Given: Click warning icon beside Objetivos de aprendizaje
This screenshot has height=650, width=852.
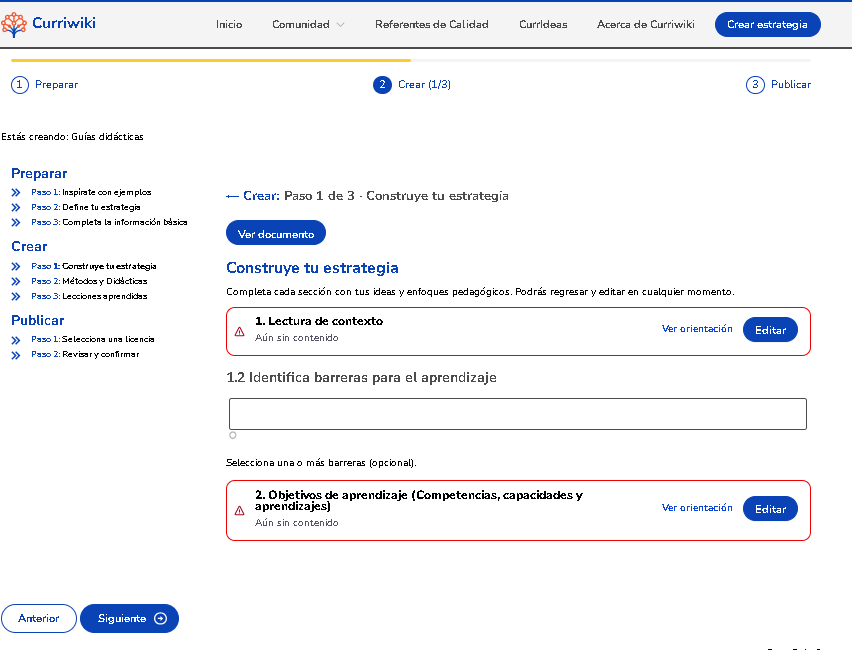Looking at the screenshot, I should [x=240, y=510].
